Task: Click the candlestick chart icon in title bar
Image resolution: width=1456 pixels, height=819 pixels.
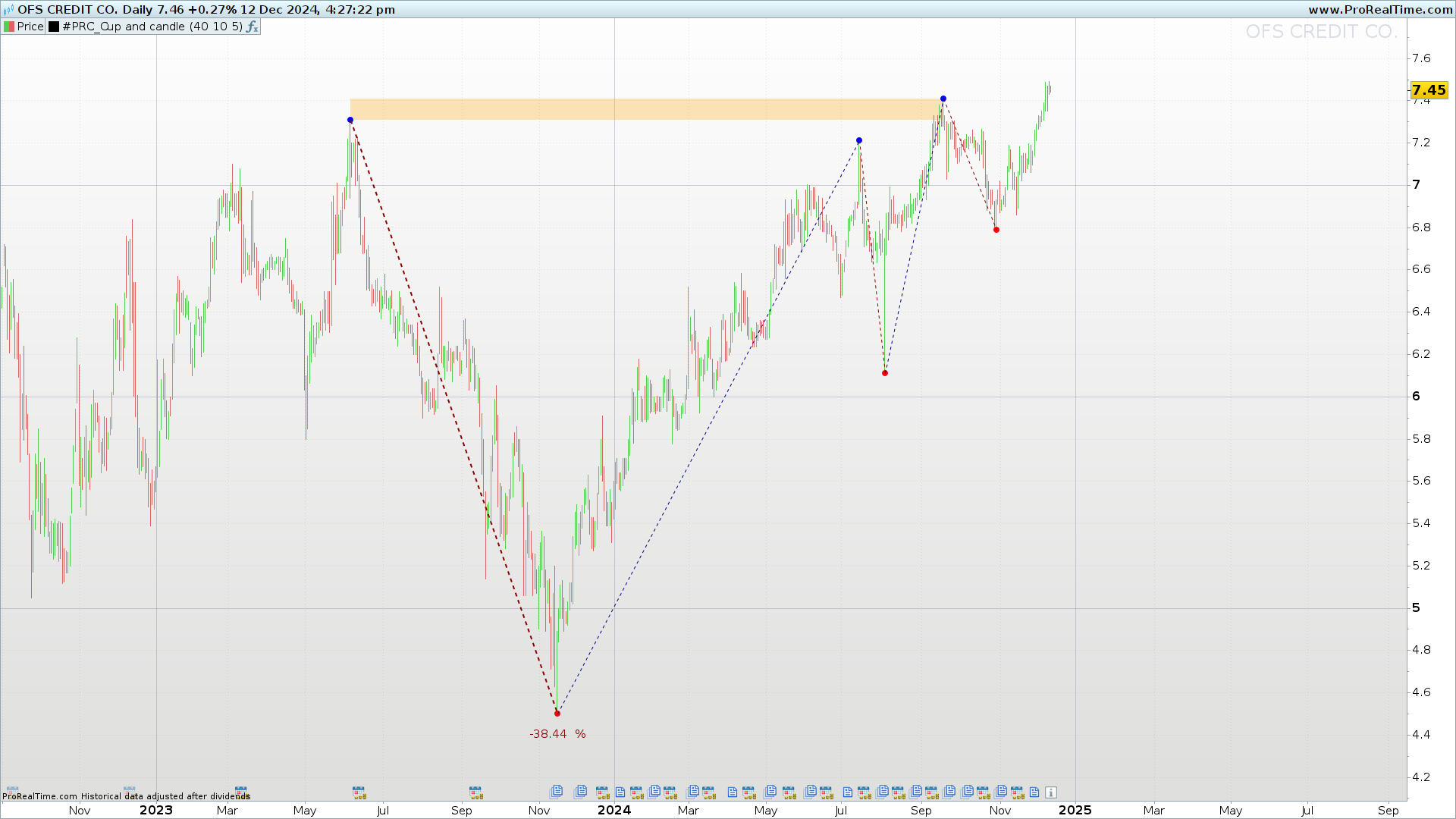Action: click(x=8, y=10)
